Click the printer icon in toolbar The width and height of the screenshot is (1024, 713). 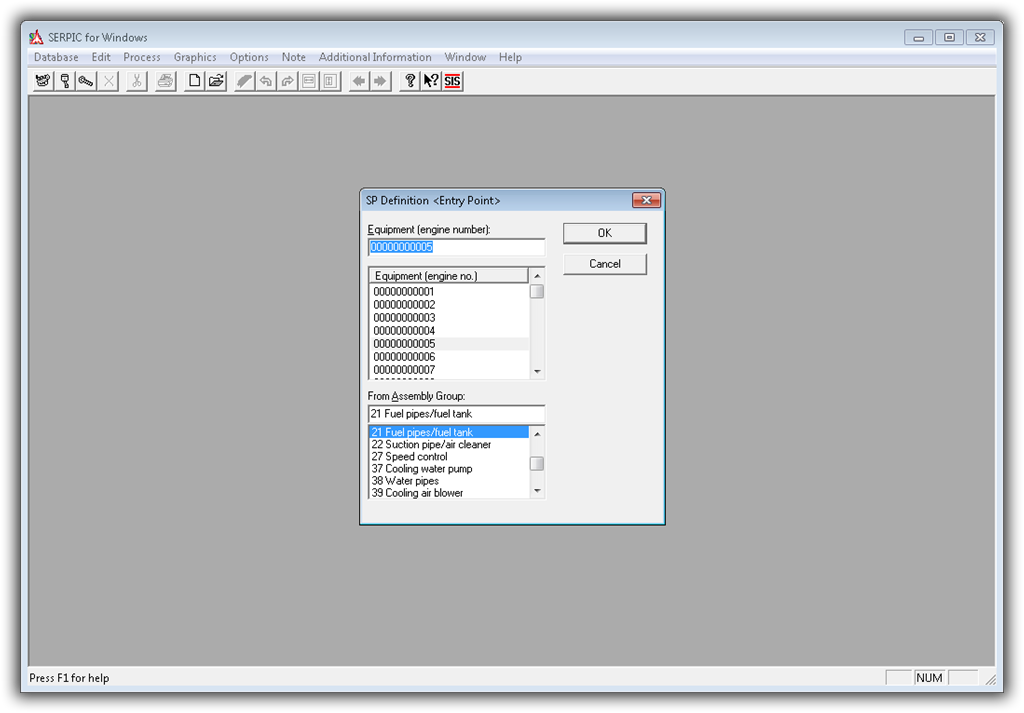(166, 82)
